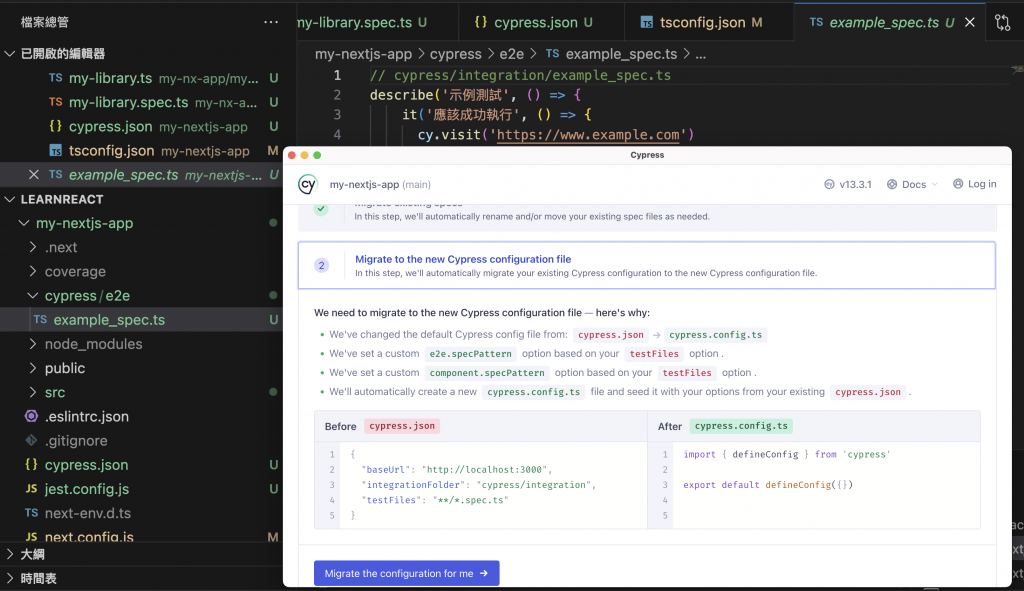Open .eslintrc.json in the file tree

tap(141, 417)
